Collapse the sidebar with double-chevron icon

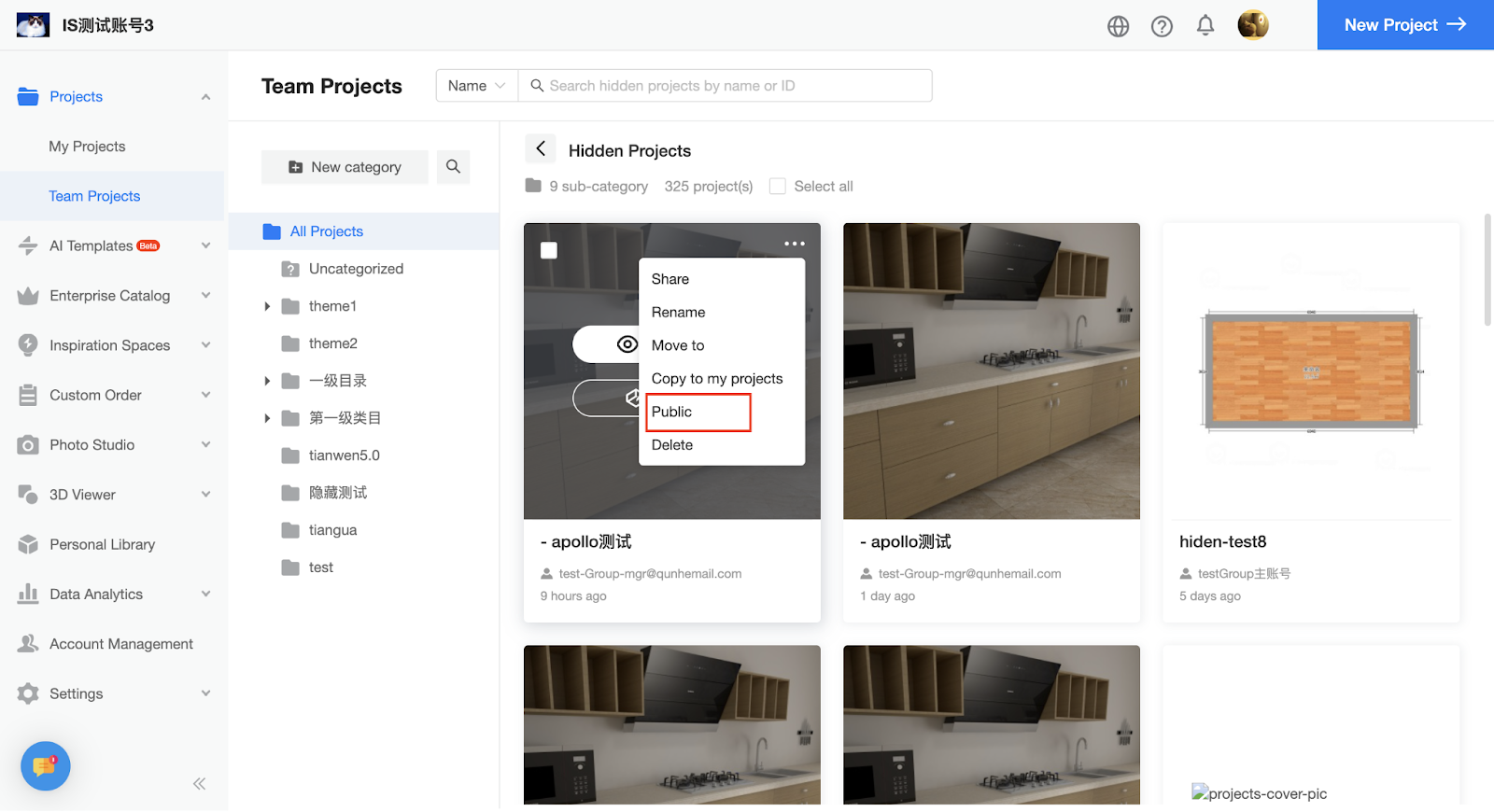(199, 784)
